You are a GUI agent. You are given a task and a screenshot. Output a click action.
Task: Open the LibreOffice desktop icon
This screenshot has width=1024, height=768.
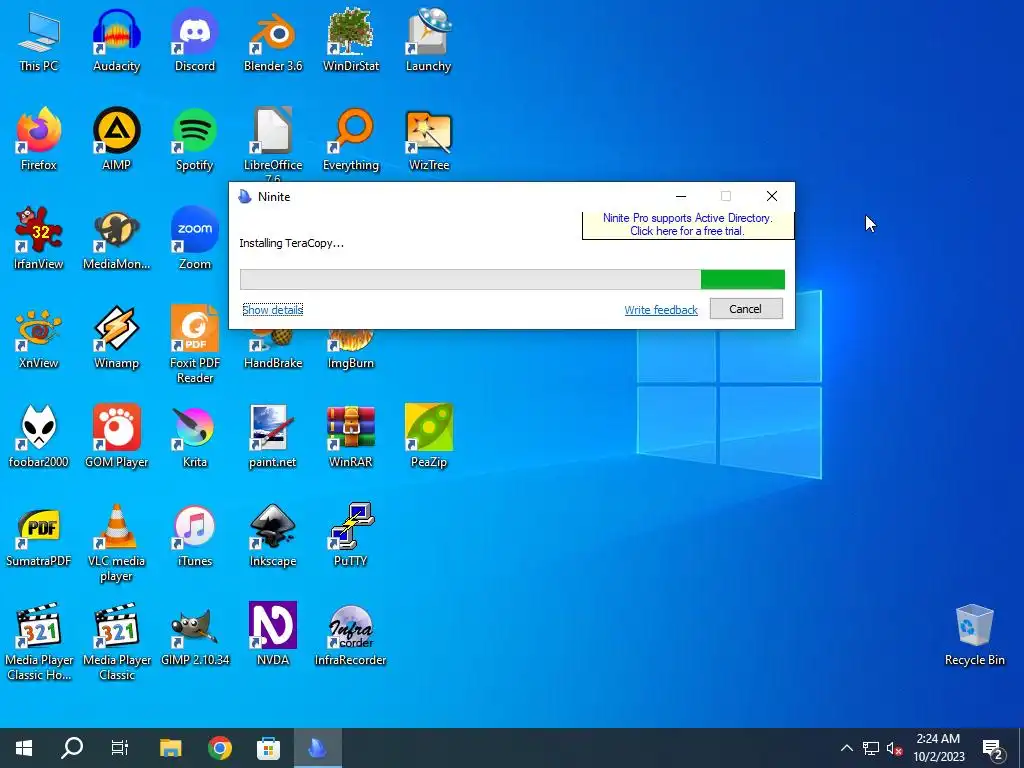point(273,144)
